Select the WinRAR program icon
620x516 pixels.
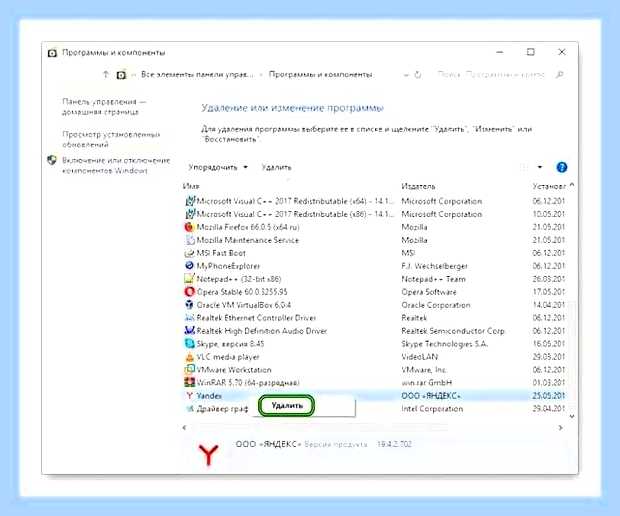[189, 382]
